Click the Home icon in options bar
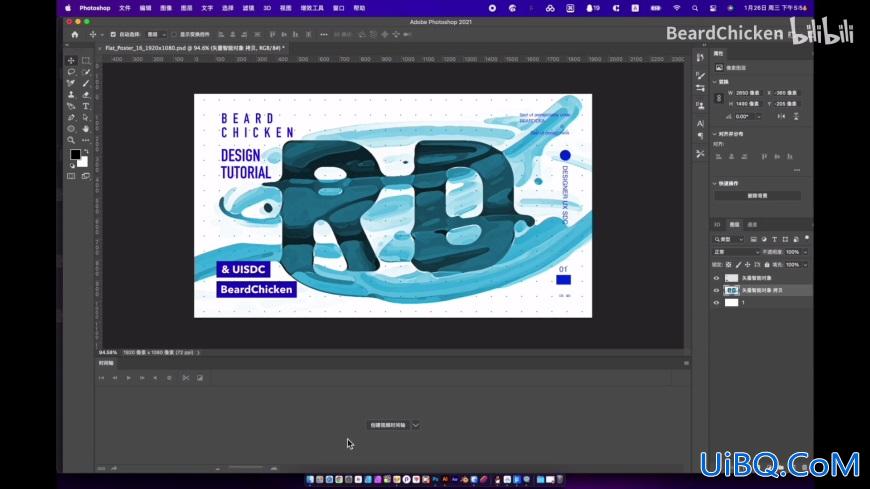This screenshot has height=489, width=870. tap(75, 34)
